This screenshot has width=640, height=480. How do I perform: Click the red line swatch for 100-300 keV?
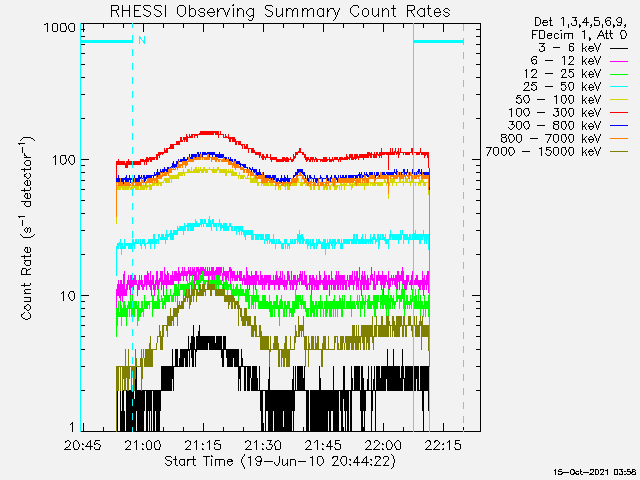619,113
